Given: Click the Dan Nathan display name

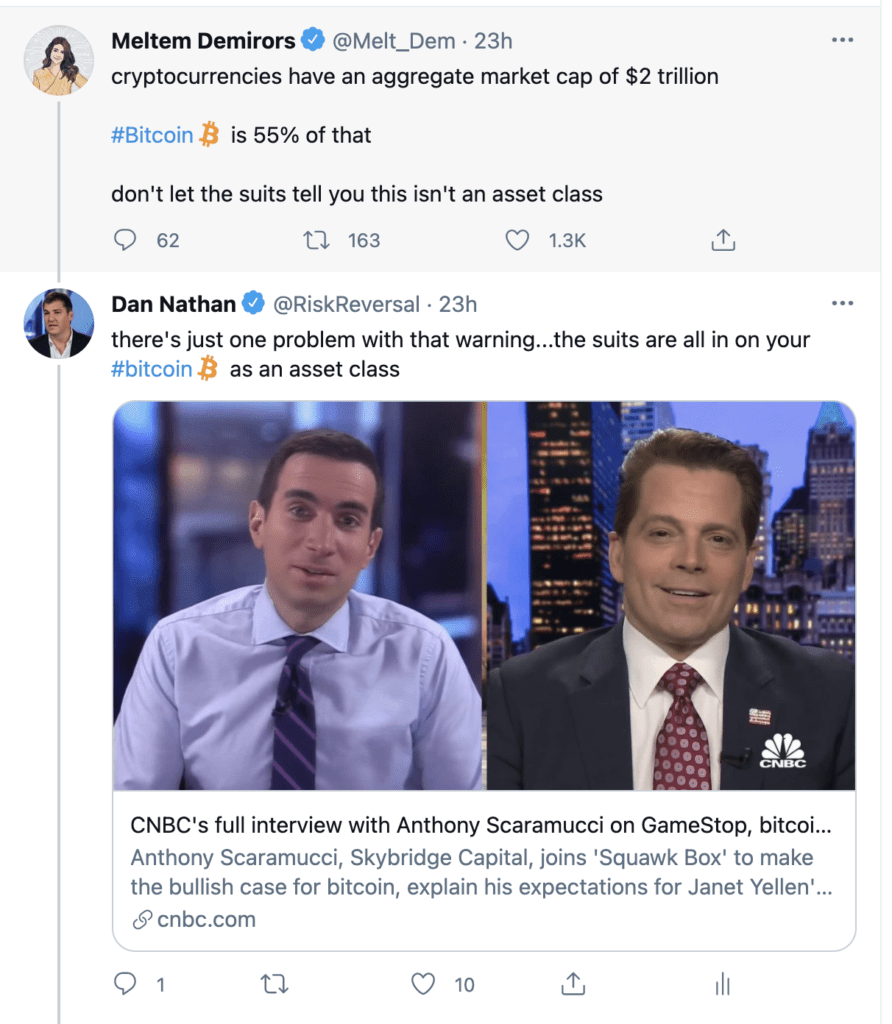Looking at the screenshot, I should coord(174,303).
